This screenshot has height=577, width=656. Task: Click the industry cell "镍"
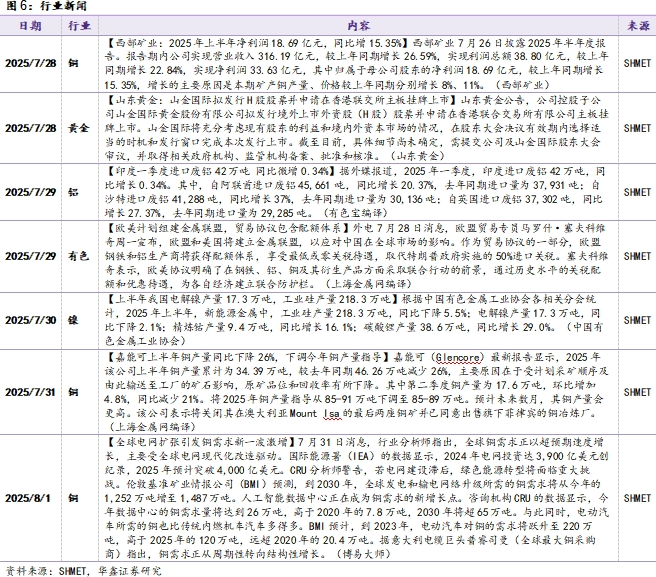(x=73, y=320)
